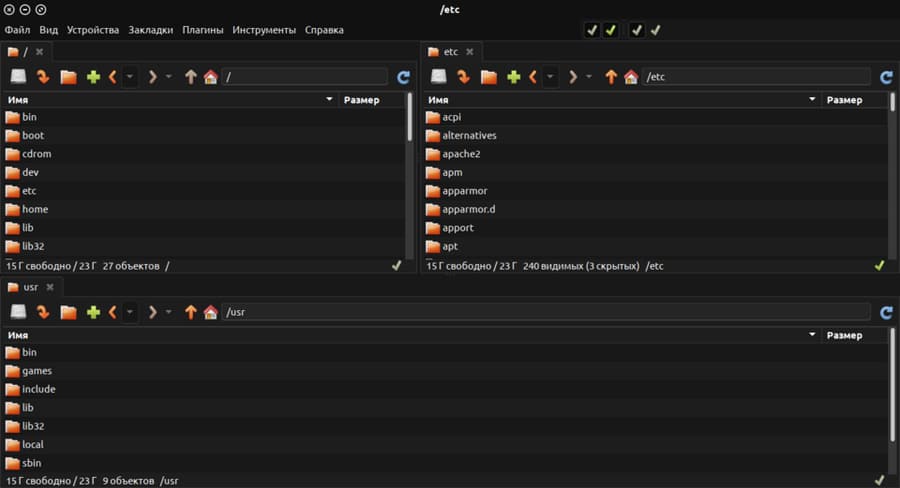Viewport: 900px width, 488px height.
Task: Open forward history dropdown in /usr panel
Action: (x=169, y=312)
